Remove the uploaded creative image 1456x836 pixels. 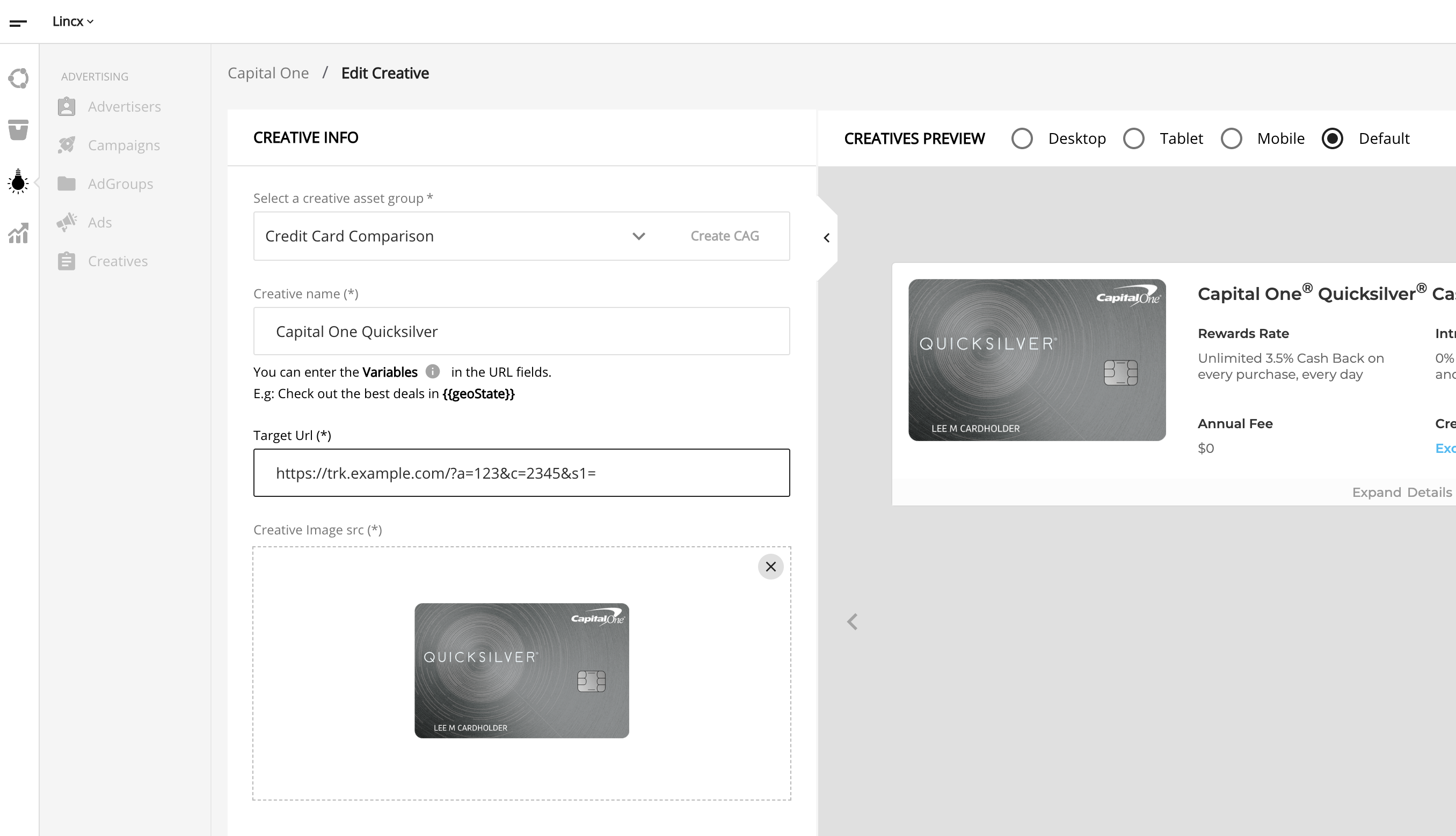click(x=771, y=567)
